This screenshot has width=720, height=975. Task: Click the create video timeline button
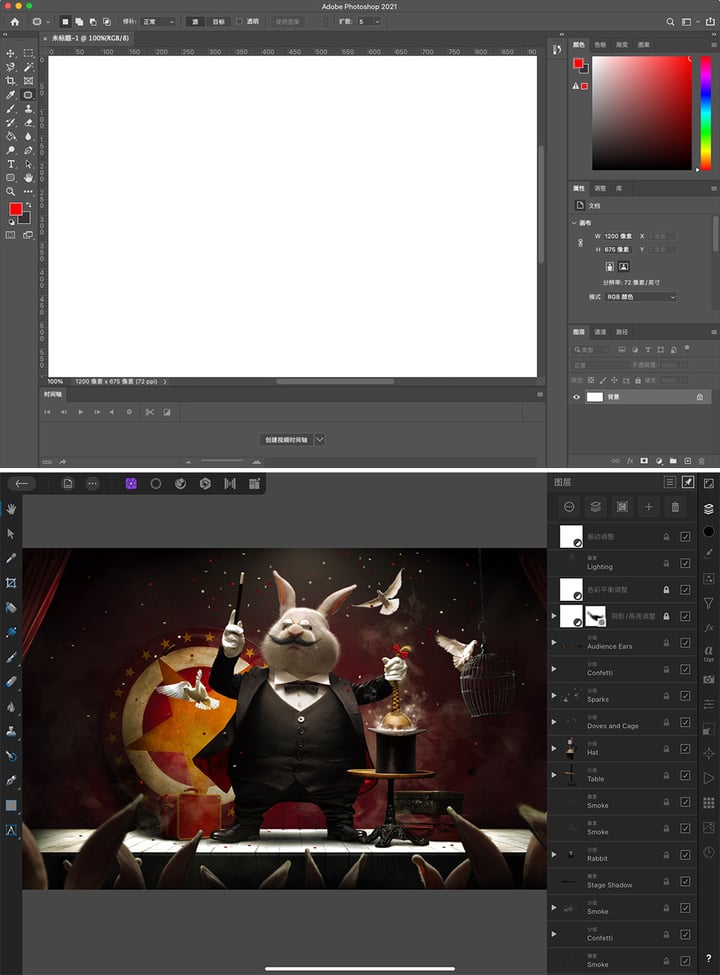click(286, 440)
